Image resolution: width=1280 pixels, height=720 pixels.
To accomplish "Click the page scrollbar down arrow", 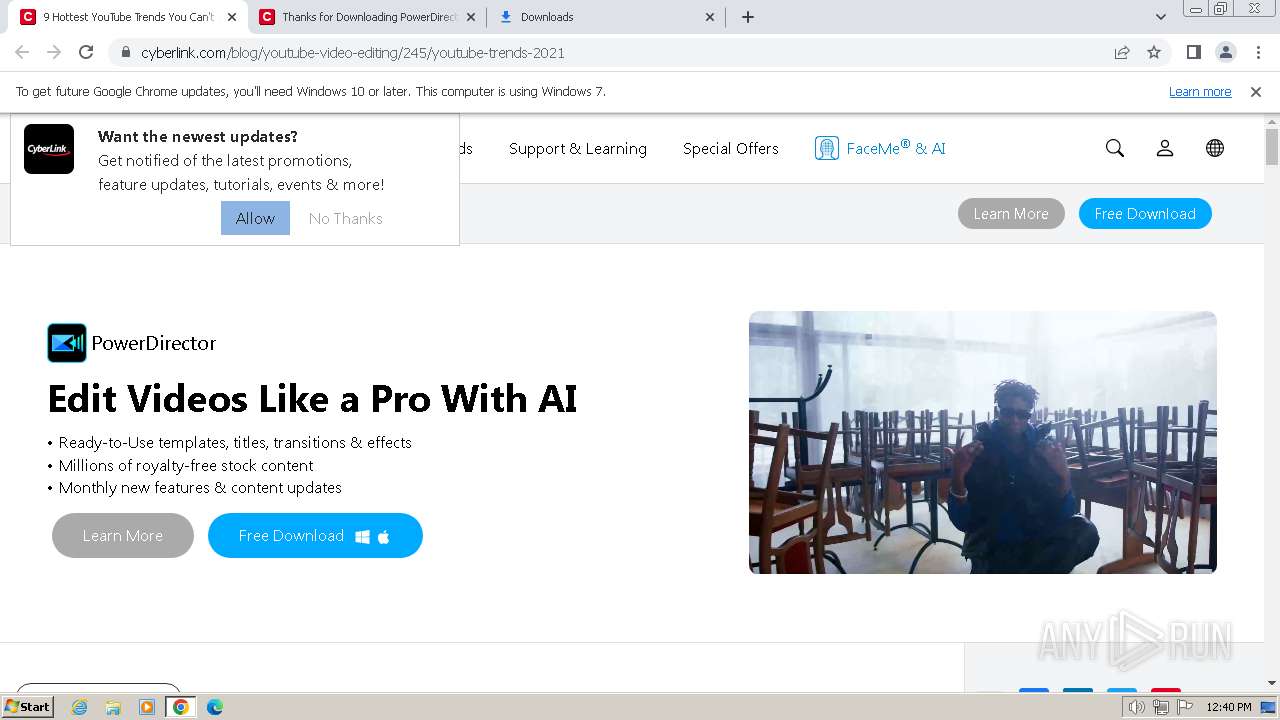I will 1272,683.
